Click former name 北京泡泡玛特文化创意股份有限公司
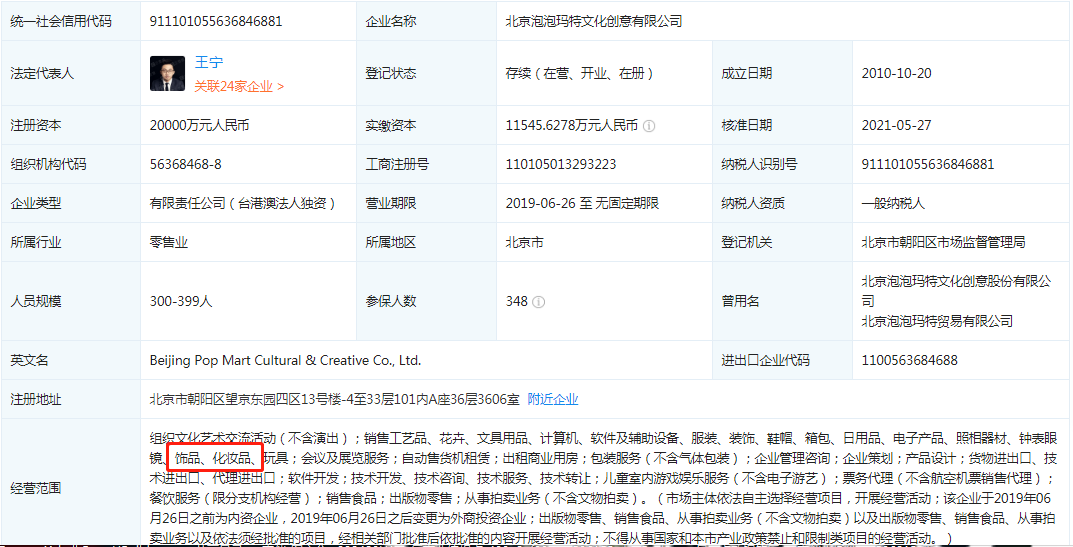Image resolution: width=1073 pixels, height=547 pixels. [x=956, y=291]
